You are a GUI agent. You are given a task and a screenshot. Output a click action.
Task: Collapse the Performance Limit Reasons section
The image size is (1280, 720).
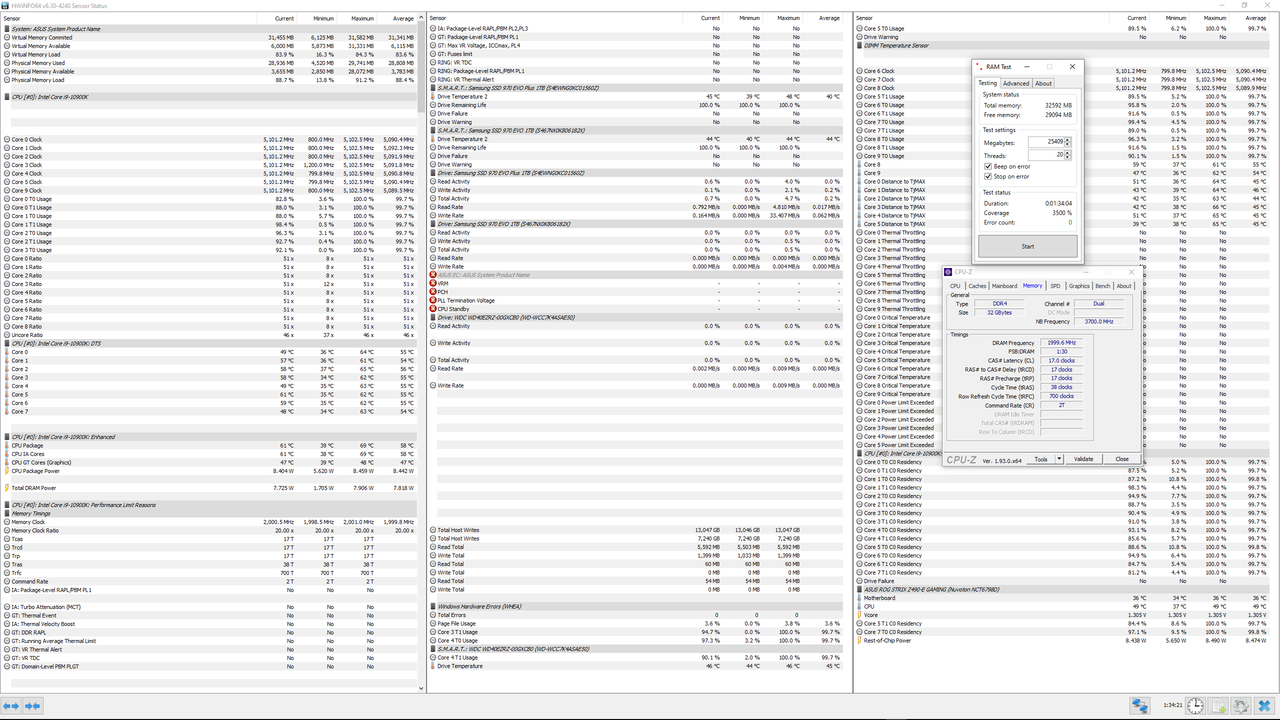click(x=7, y=503)
